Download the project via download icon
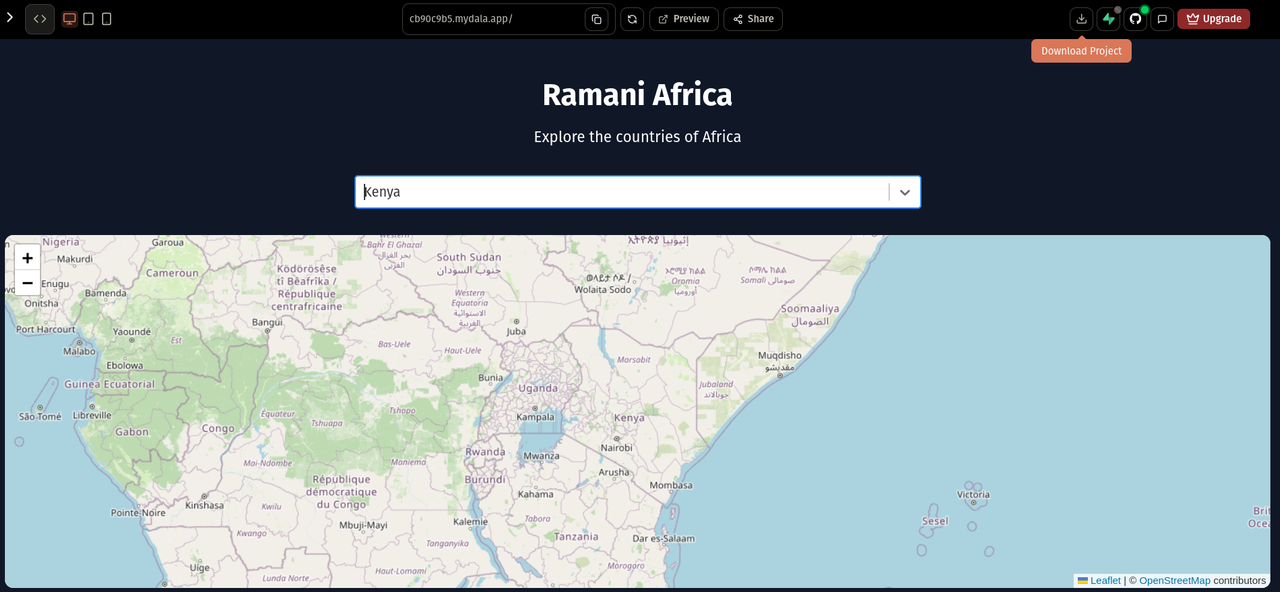Image resolution: width=1280 pixels, height=592 pixels. click(x=1081, y=19)
